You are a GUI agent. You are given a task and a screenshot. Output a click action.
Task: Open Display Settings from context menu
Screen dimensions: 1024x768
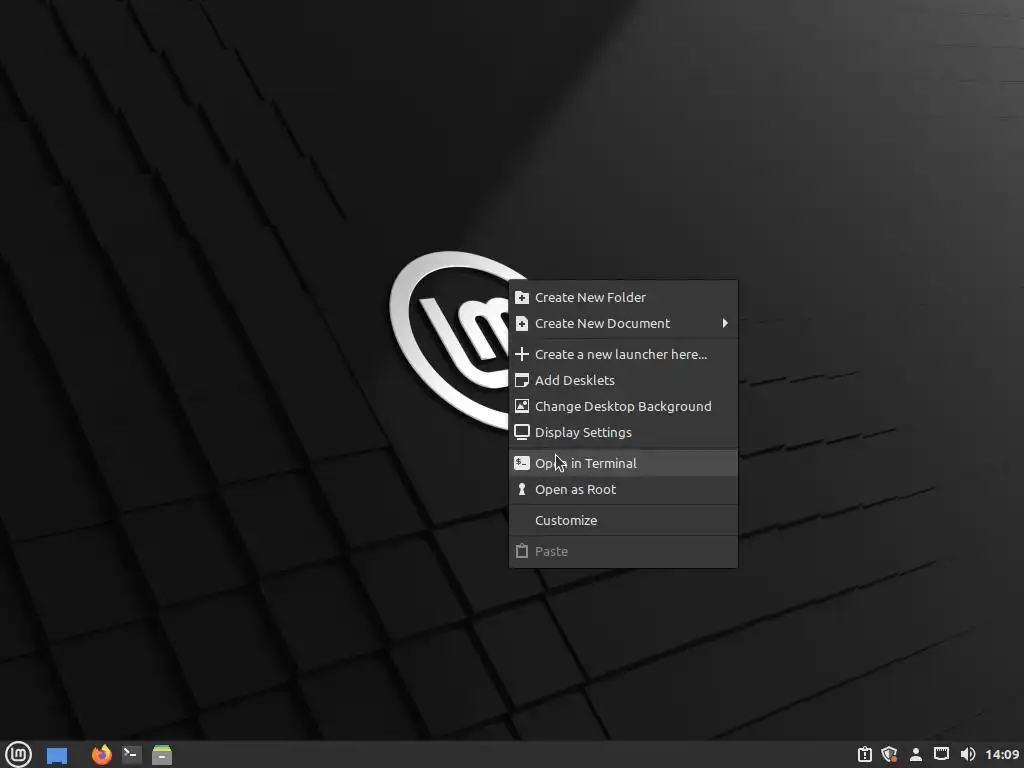point(623,432)
